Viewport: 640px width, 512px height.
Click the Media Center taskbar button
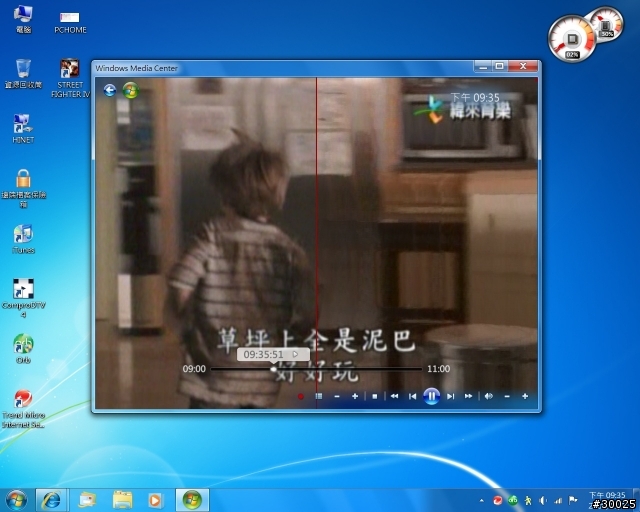click(x=192, y=500)
